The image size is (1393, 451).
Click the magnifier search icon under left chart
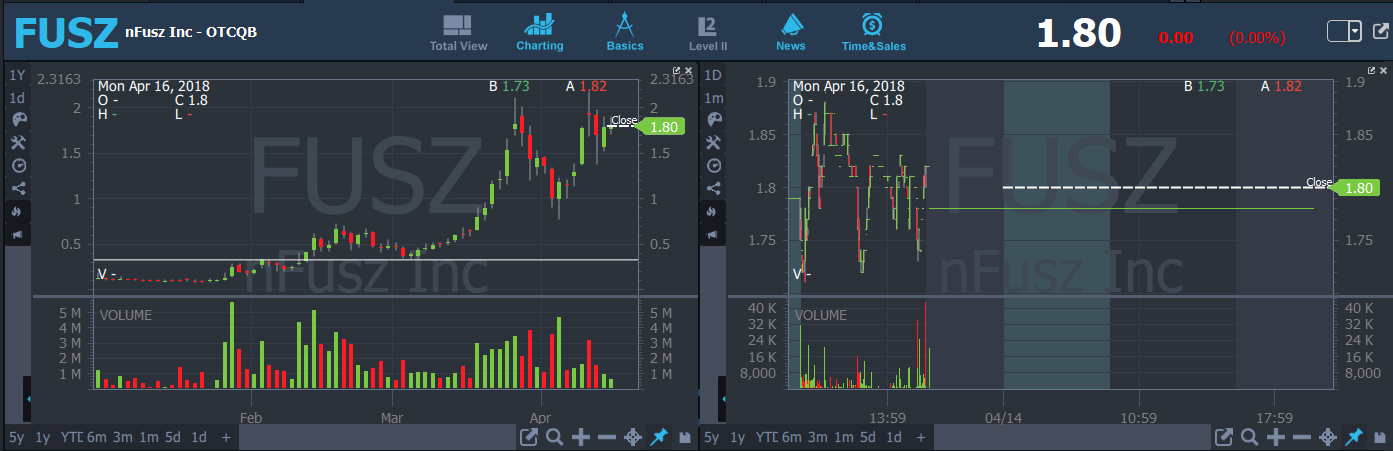click(554, 437)
